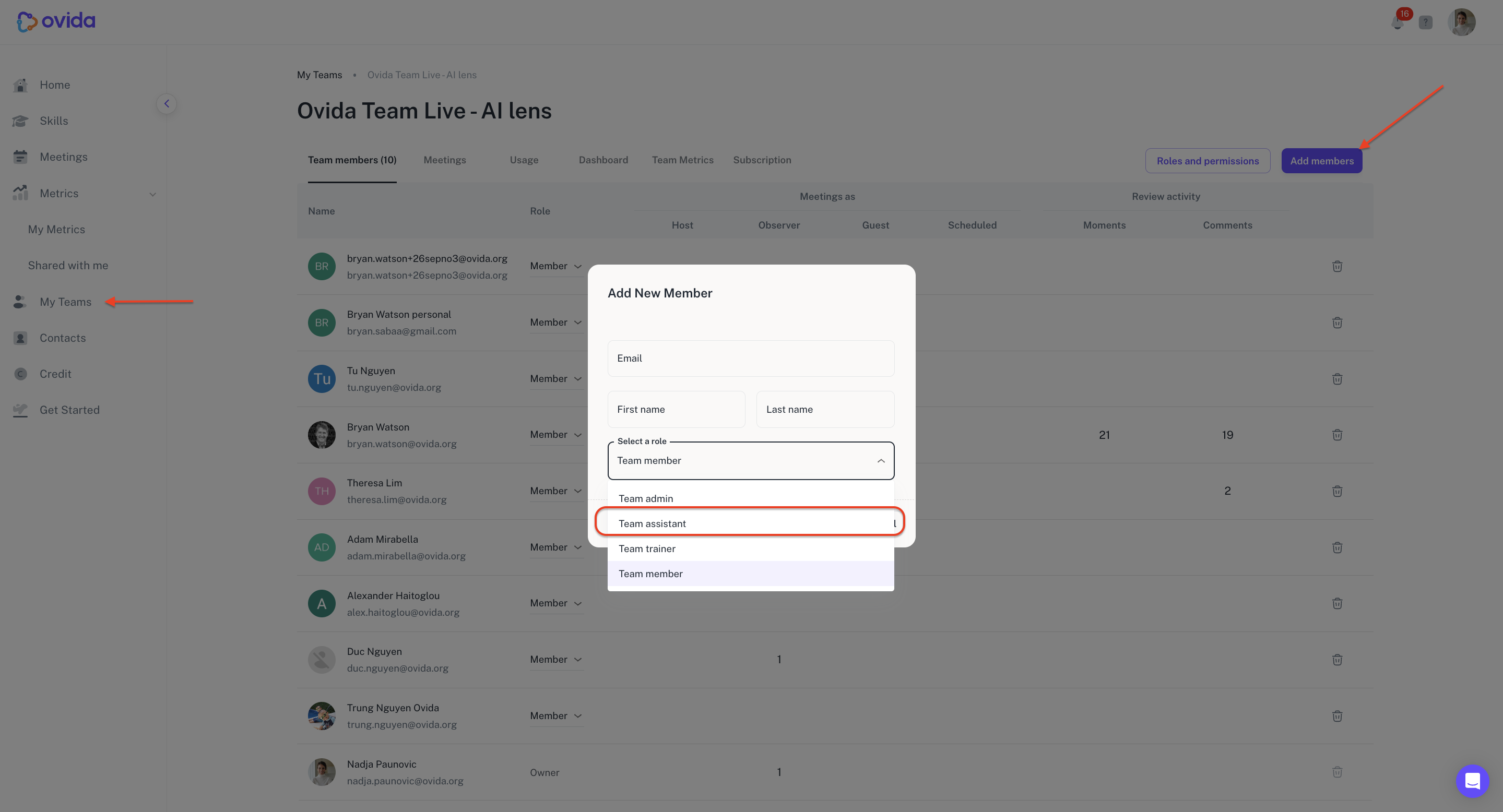The width and height of the screenshot is (1503, 812).
Task: Click the Last name input field
Action: coord(825,410)
